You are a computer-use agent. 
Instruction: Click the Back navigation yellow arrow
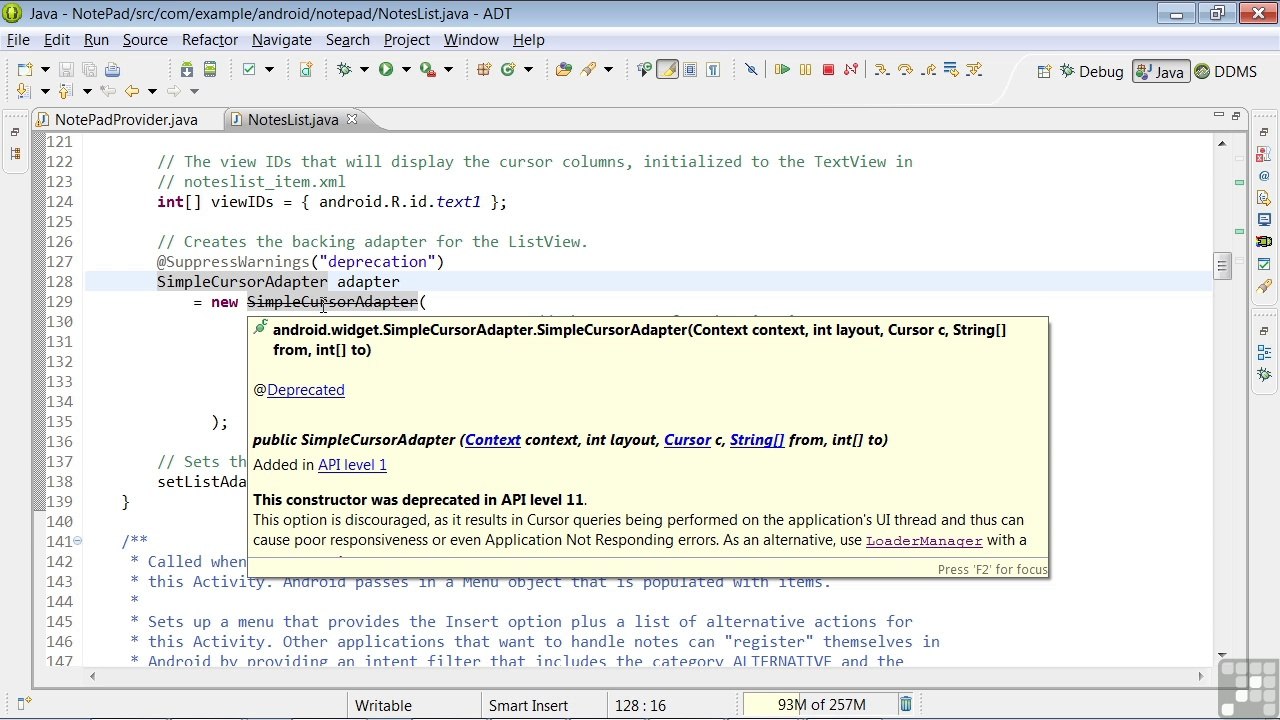point(131,91)
